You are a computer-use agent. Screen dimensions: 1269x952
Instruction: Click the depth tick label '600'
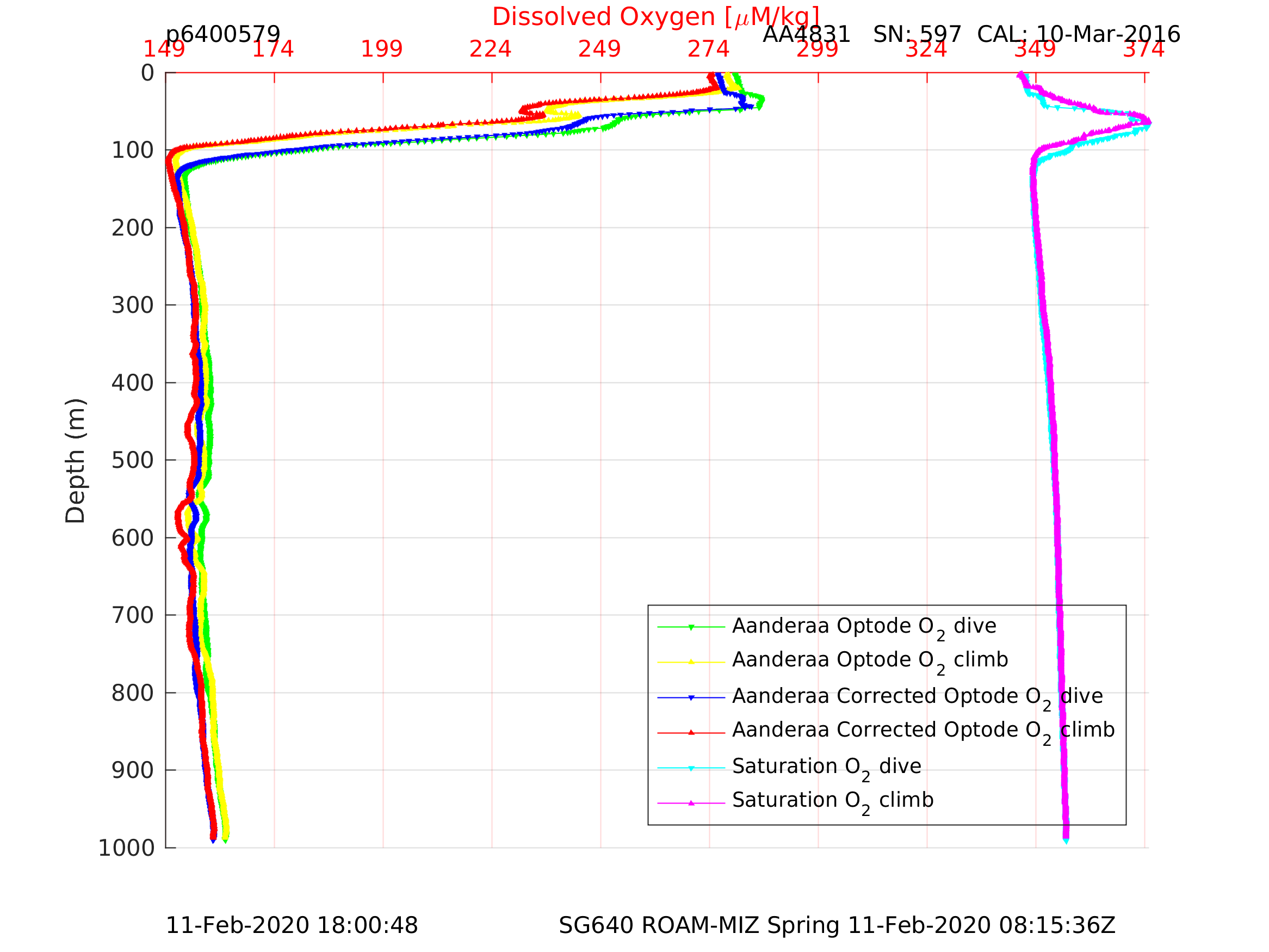(x=133, y=538)
